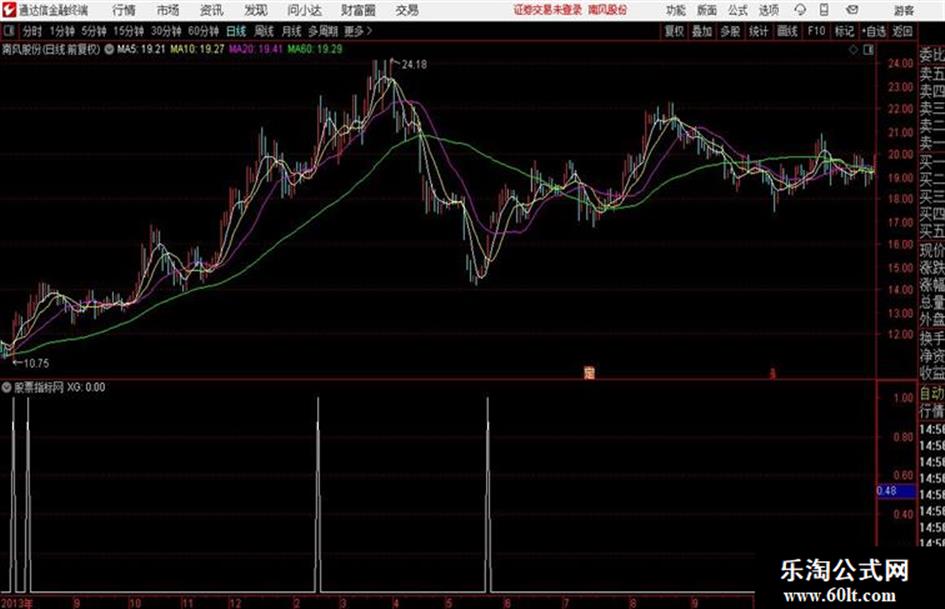Open the 问小达 menu
Viewport: 945px width, 609px height.
click(x=304, y=10)
